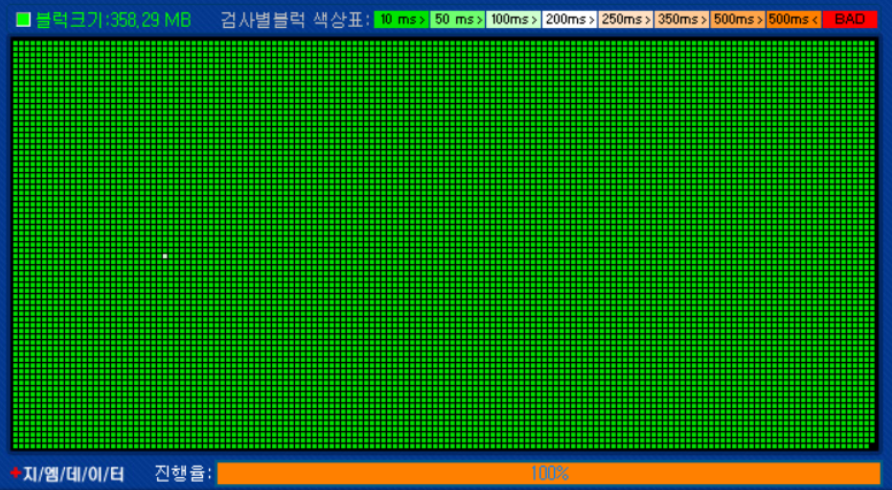Click the single white block in the grid
892x490 pixels.
click(165, 256)
